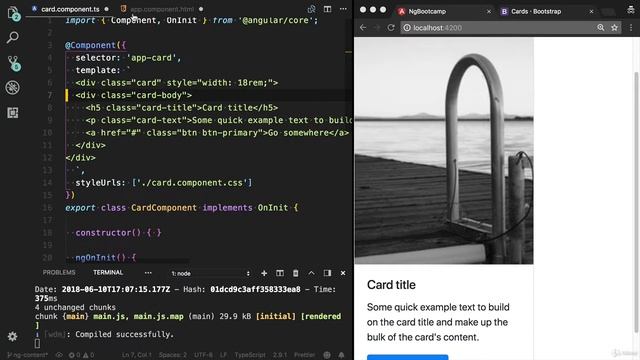The image size is (640, 360).
Task: Kill the terminal with trash icon
Action: [296, 273]
